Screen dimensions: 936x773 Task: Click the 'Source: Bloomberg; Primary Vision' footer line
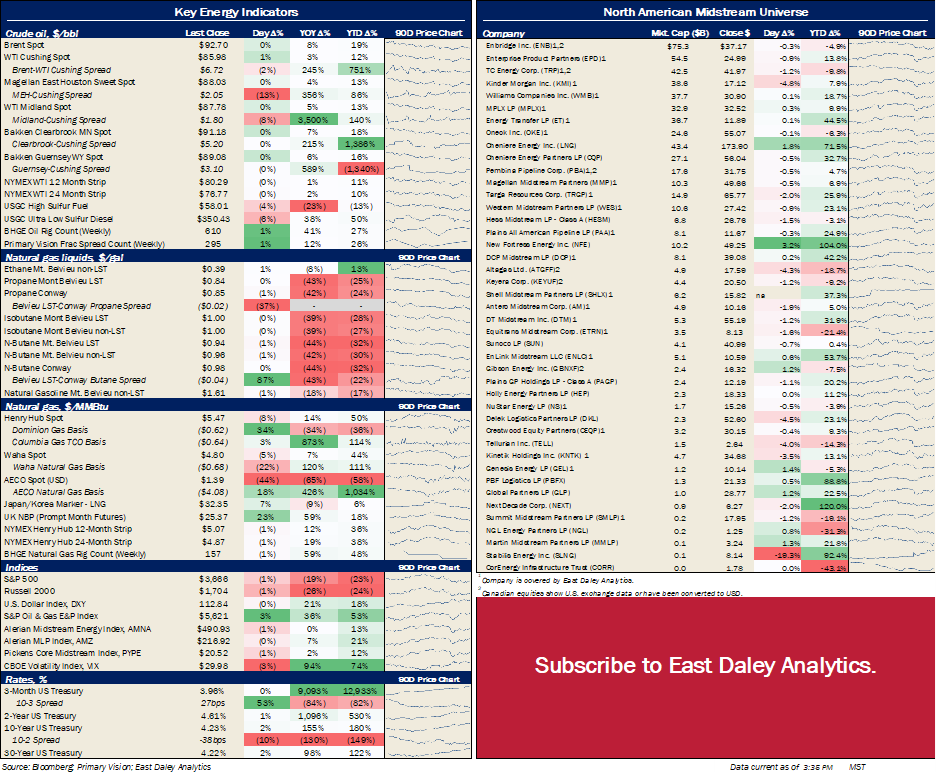(107, 766)
